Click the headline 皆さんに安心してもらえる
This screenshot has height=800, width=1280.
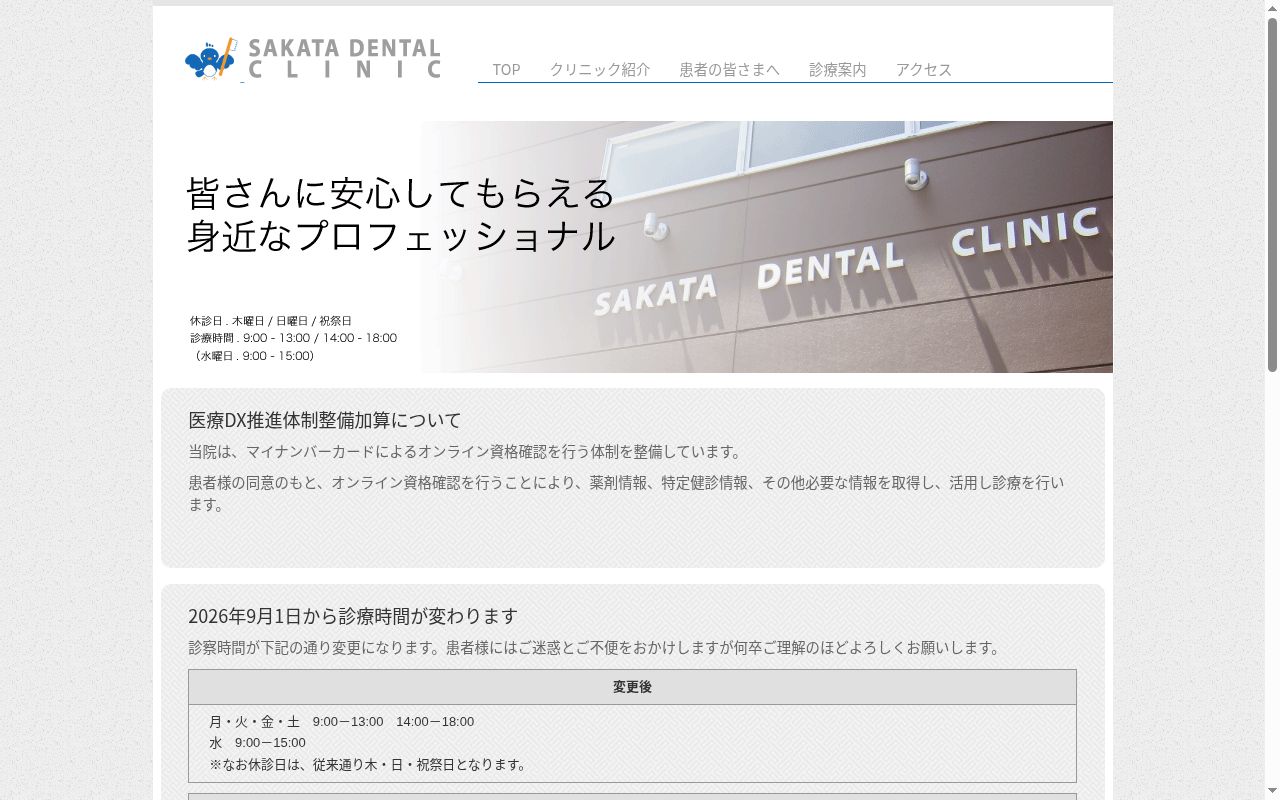click(401, 192)
